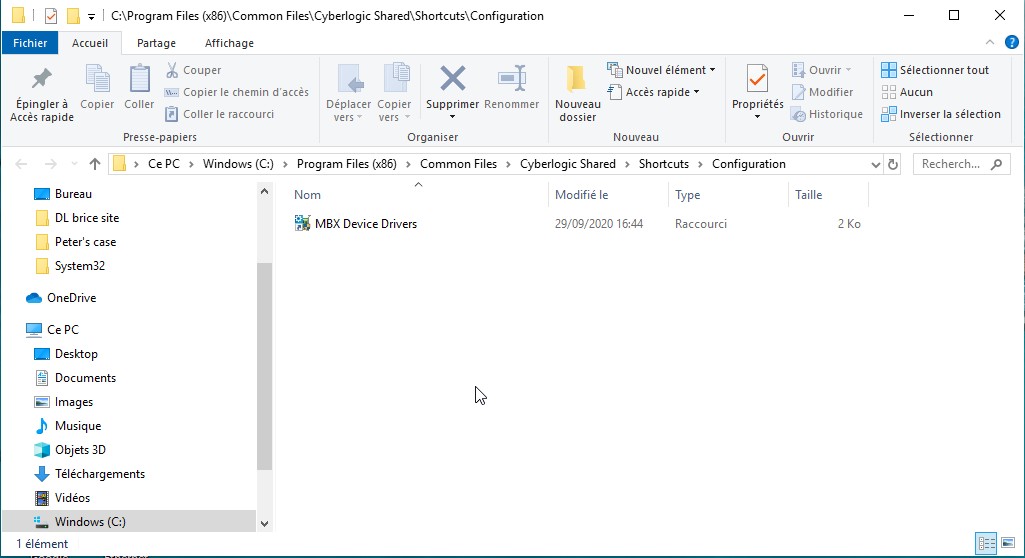Select Couper scissors command
This screenshot has height=558, width=1025.
pos(193,70)
